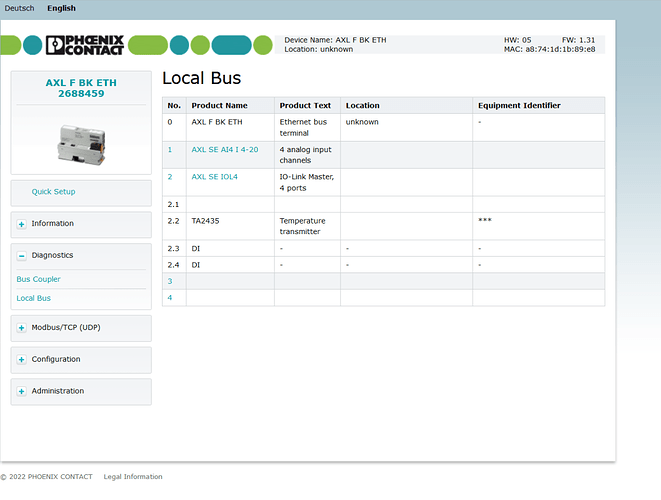
Task: Collapse the Diagnostics section minus icon
Action: point(21,255)
